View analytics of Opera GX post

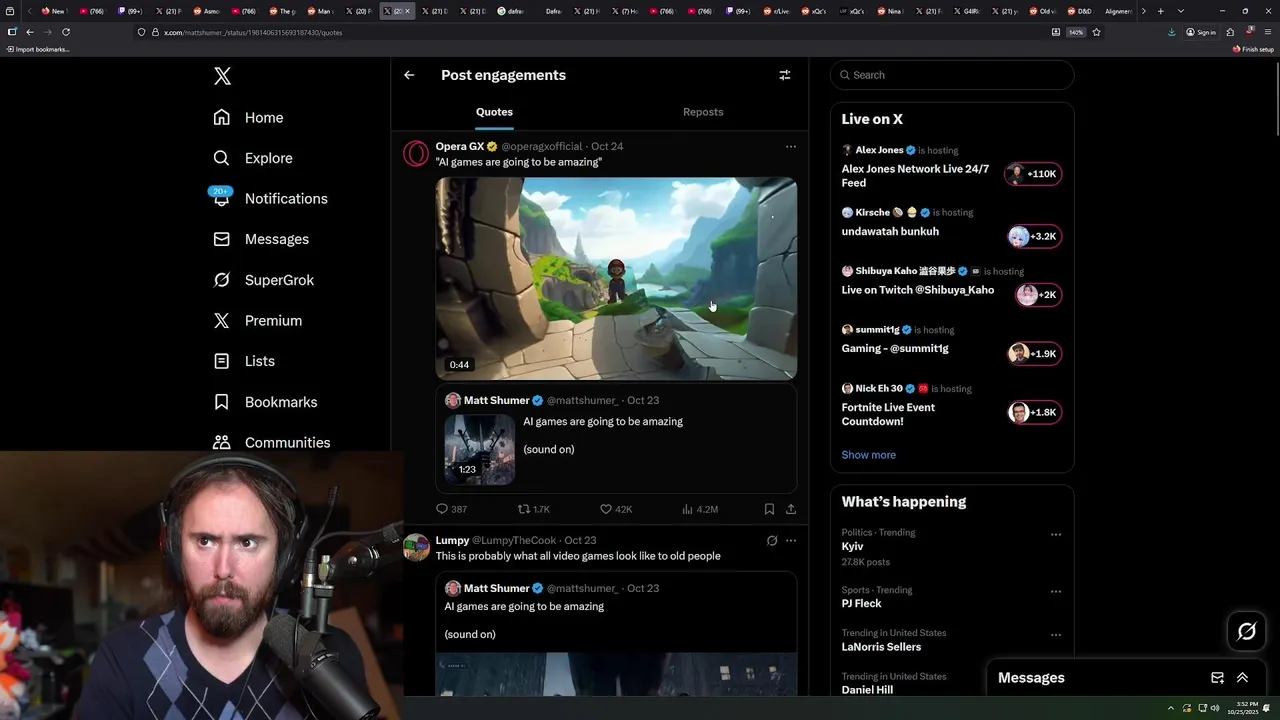(699, 509)
